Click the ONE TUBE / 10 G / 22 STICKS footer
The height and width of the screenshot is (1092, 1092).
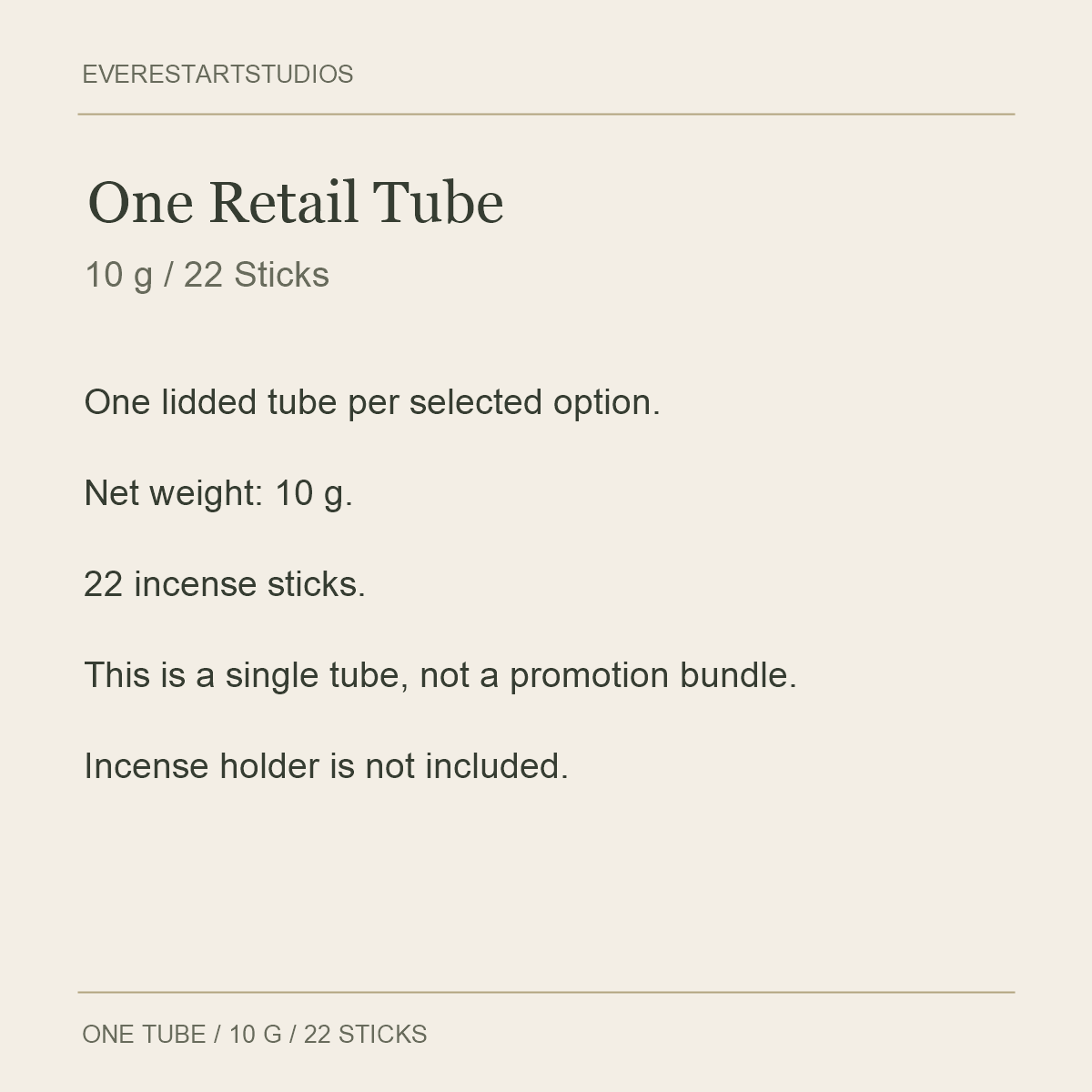coord(255,1035)
